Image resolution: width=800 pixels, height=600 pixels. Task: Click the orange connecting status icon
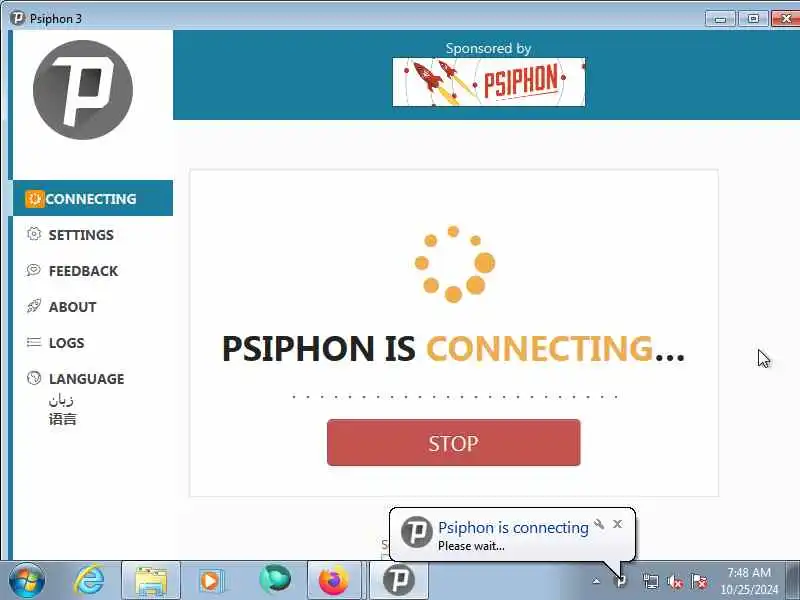coord(34,199)
